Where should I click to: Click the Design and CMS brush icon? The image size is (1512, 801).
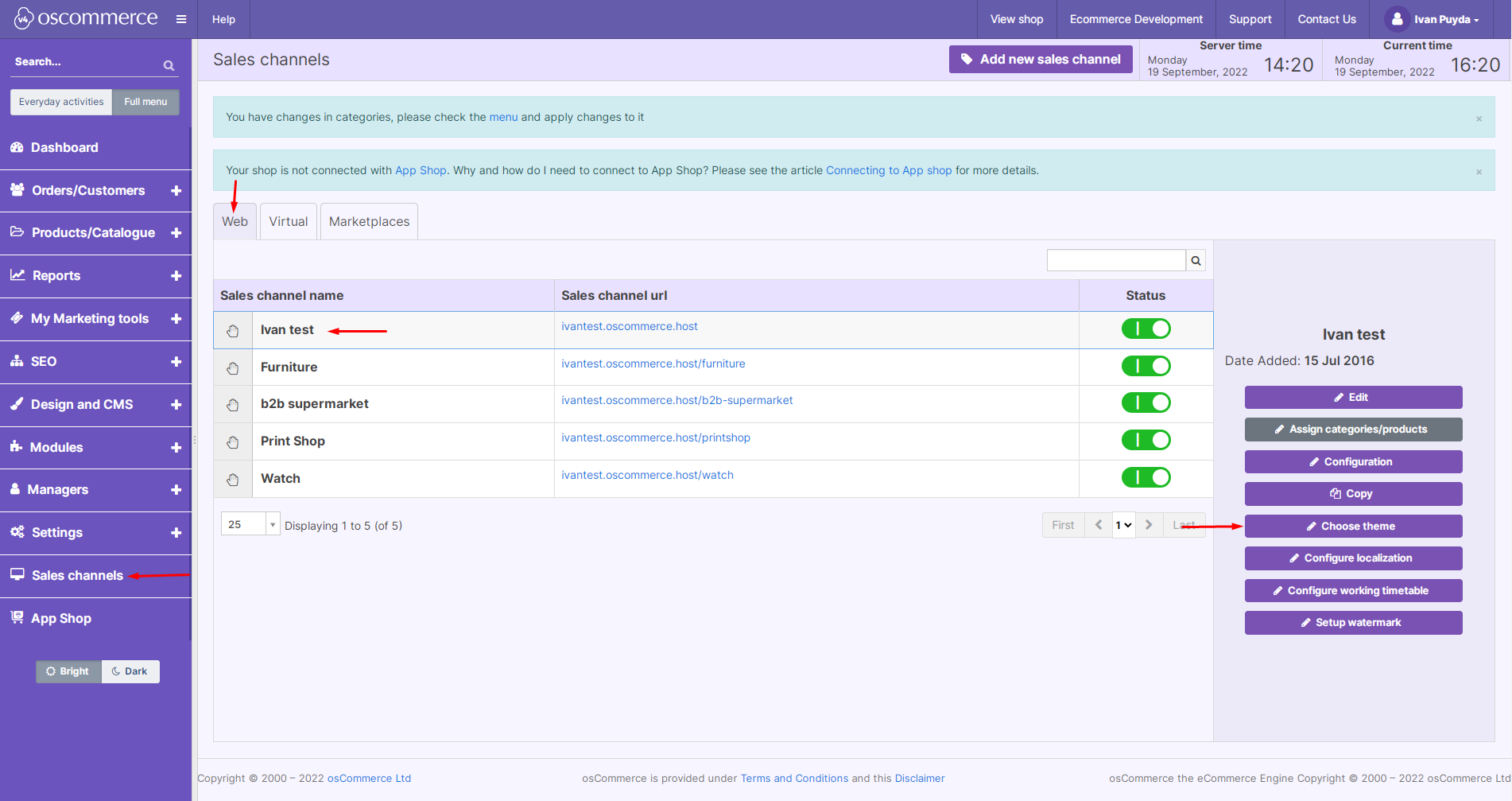[17, 403]
